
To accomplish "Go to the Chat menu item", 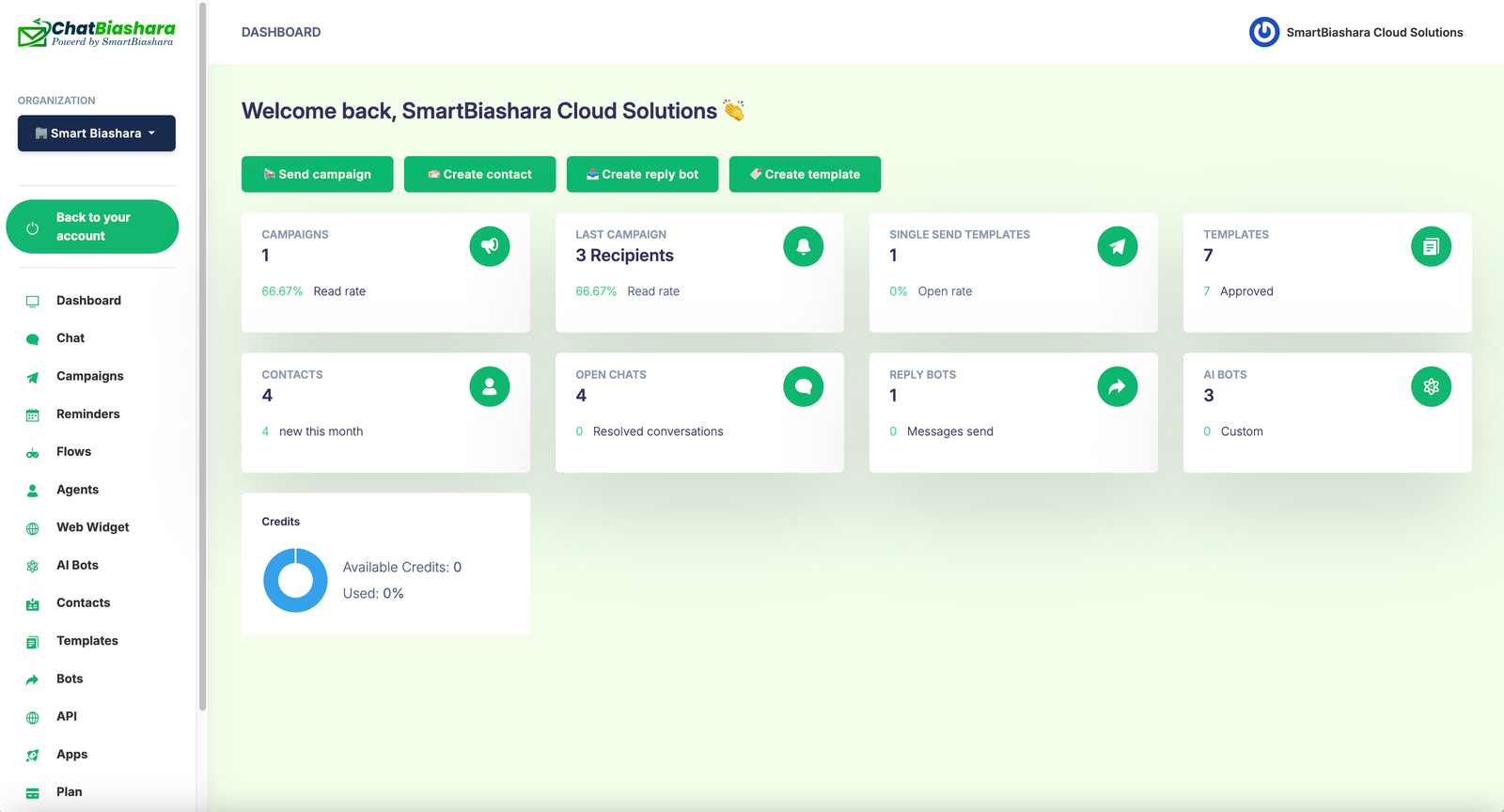I will point(70,338).
